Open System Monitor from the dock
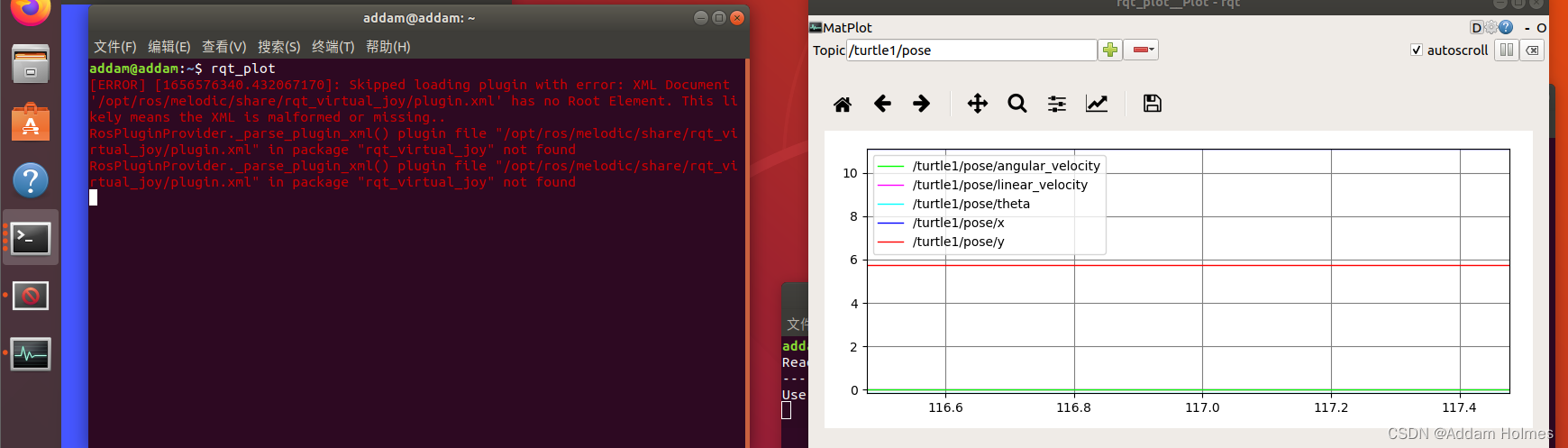 [31, 353]
